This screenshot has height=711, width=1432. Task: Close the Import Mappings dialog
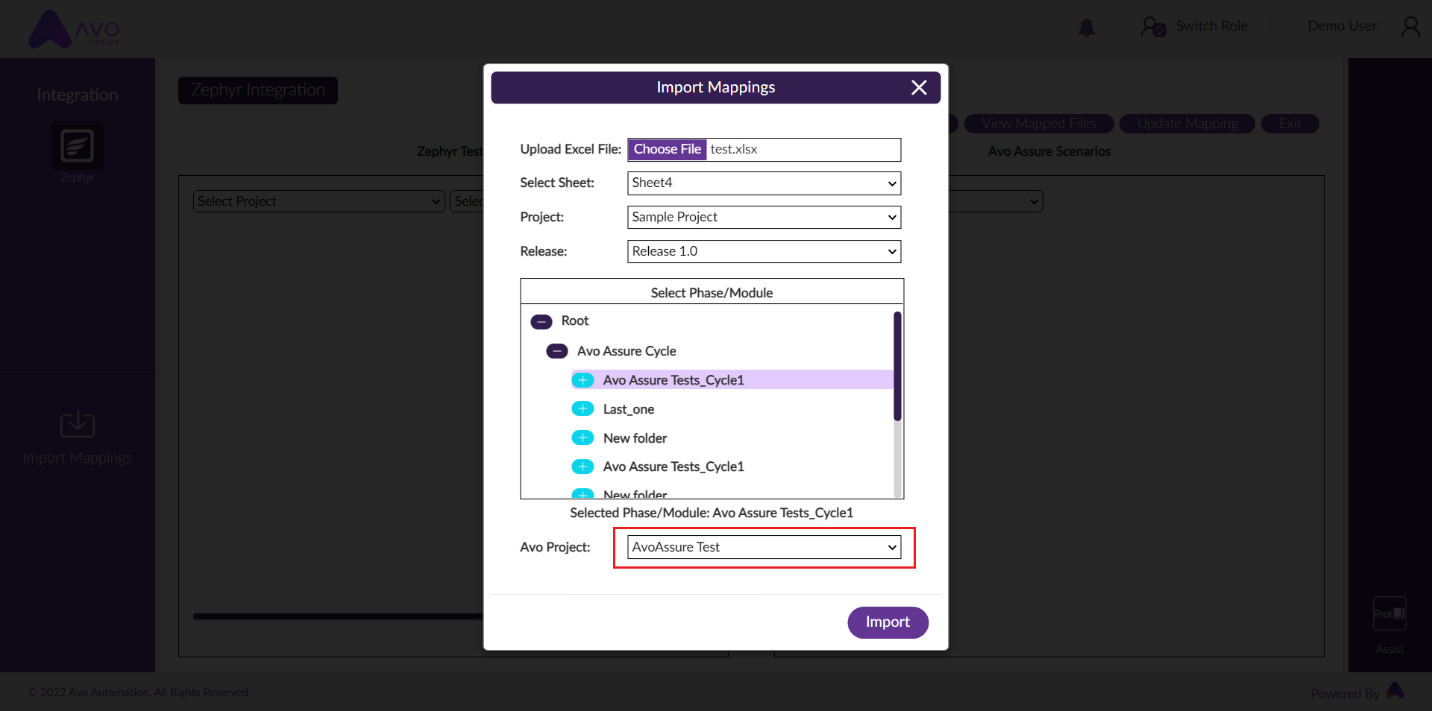tap(919, 88)
